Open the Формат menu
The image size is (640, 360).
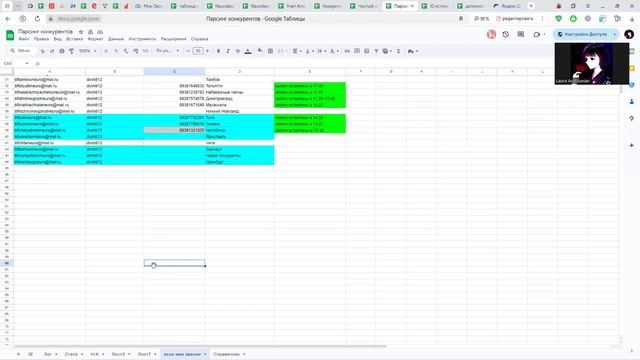[x=96, y=39]
